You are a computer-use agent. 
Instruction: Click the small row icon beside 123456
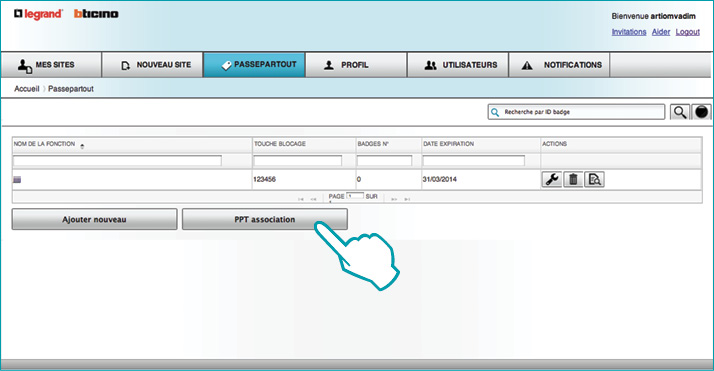coord(17,180)
